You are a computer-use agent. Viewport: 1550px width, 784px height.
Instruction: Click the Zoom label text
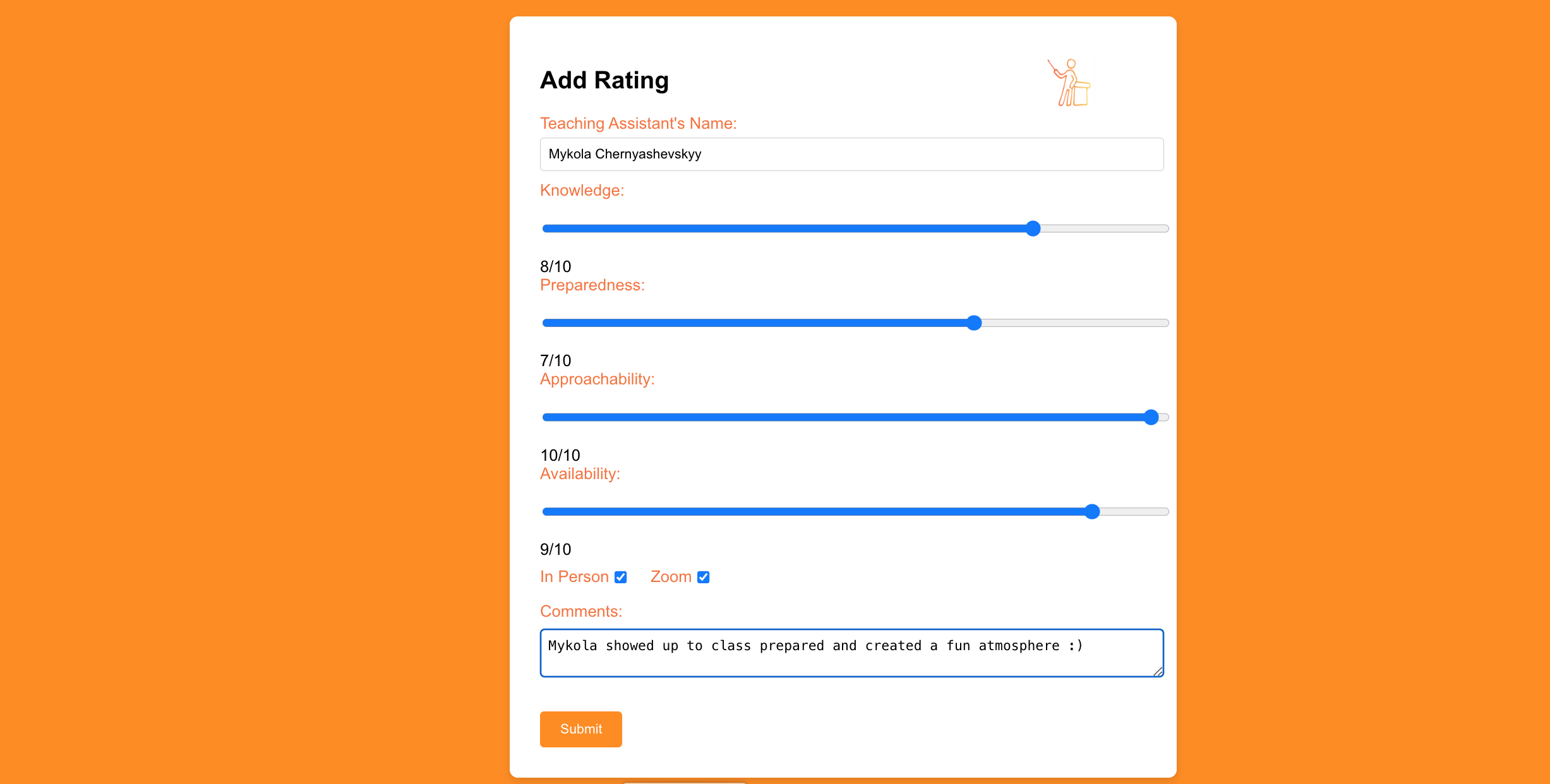click(671, 577)
